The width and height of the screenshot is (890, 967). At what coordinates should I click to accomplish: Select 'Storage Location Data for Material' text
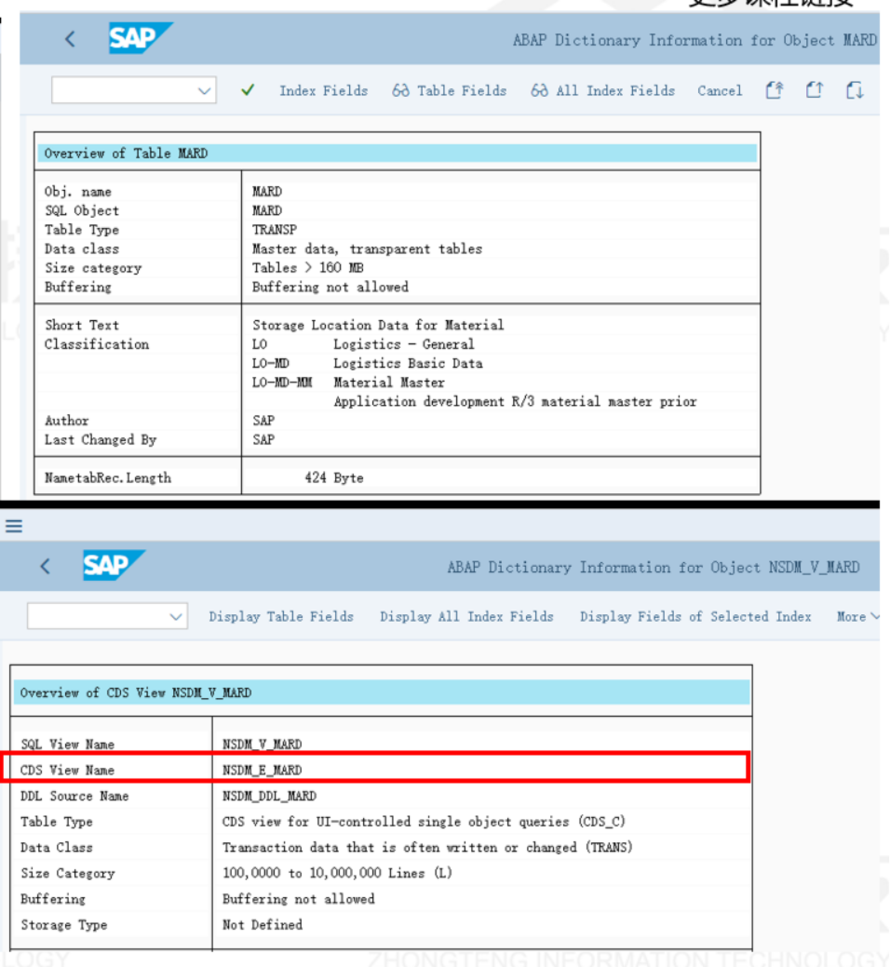[377, 325]
